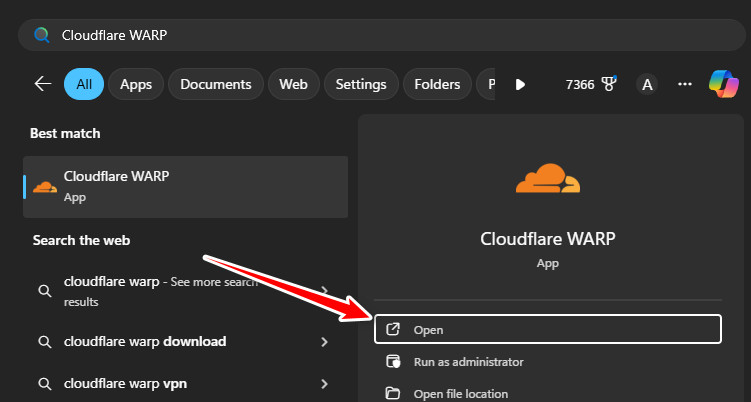This screenshot has height=402, width=751.
Task: Switch to the Web filter tab
Action: point(293,85)
